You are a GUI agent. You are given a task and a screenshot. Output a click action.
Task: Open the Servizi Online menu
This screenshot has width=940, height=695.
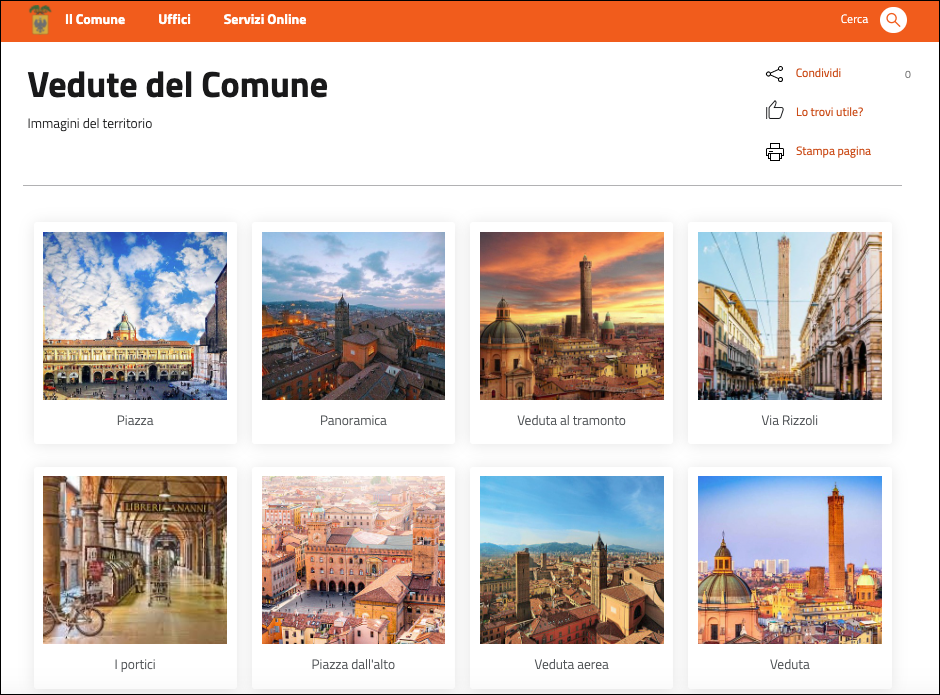(x=265, y=20)
